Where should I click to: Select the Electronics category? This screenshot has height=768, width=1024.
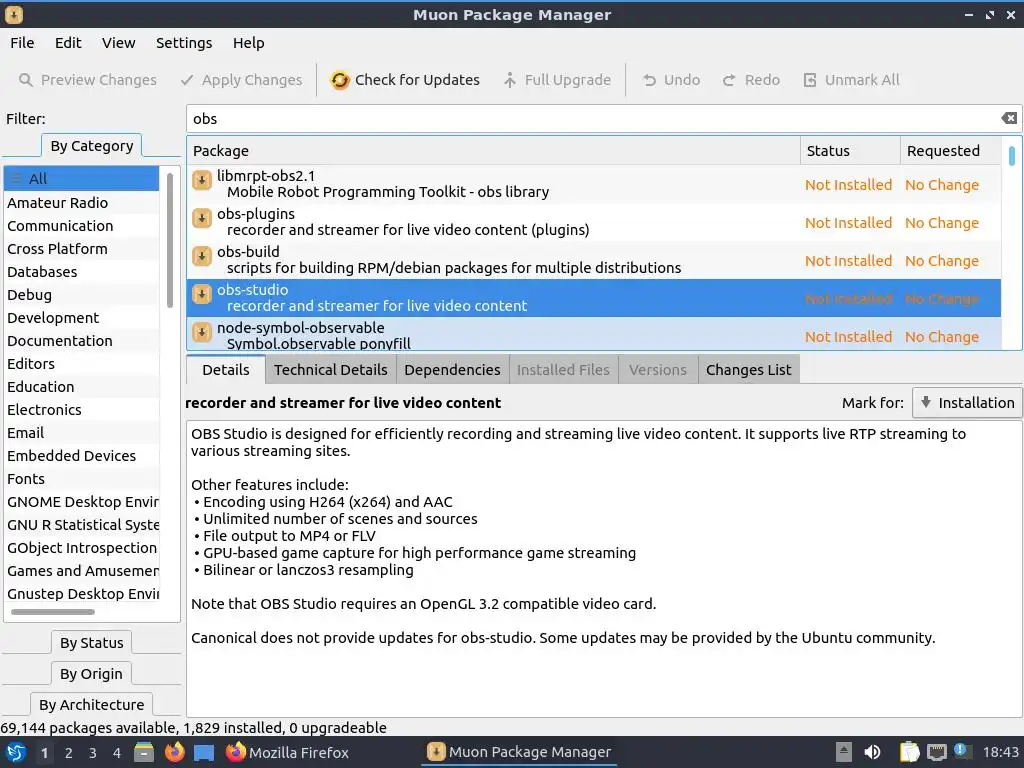(82, 409)
